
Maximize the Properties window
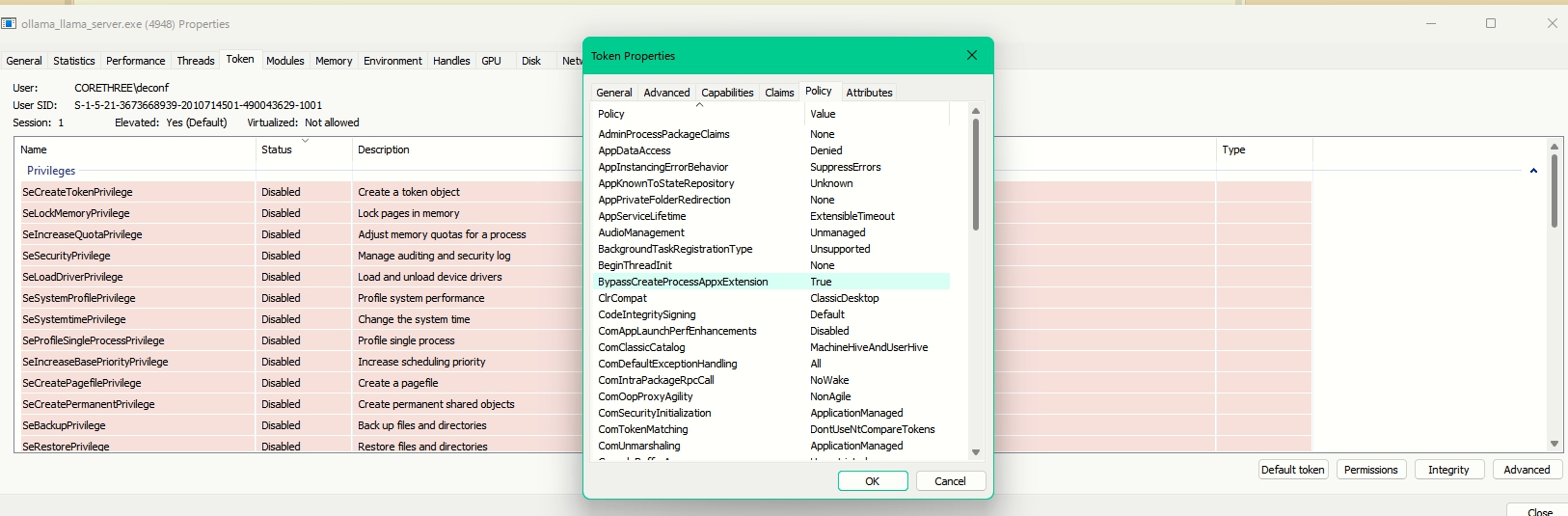[x=1491, y=24]
